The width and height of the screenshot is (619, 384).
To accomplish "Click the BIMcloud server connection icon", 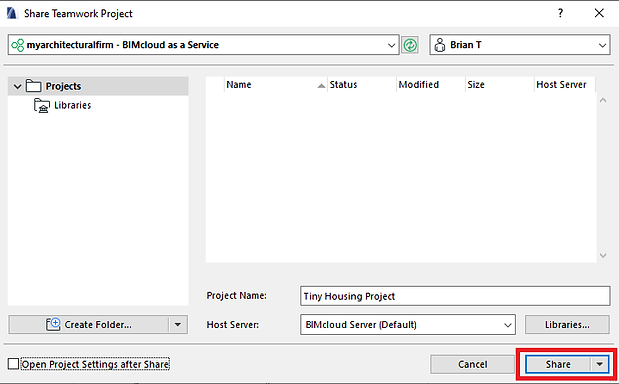I will point(17,45).
